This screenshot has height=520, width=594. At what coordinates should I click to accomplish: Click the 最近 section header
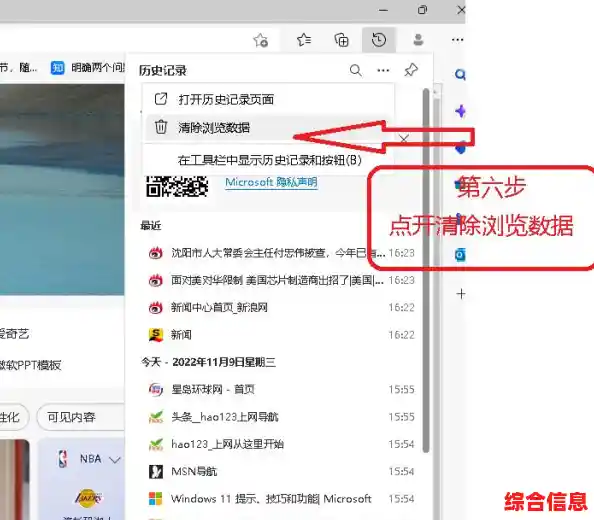[151, 226]
